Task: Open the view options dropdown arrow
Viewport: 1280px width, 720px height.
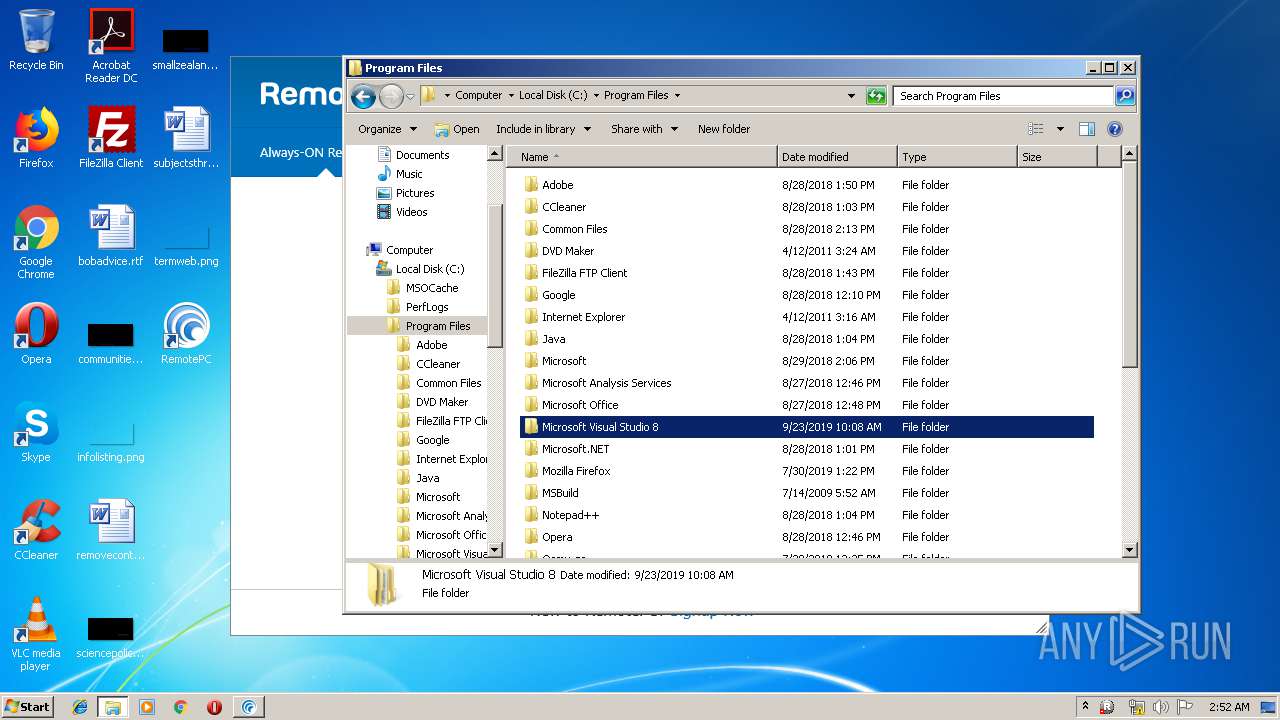Action: coord(1060,129)
